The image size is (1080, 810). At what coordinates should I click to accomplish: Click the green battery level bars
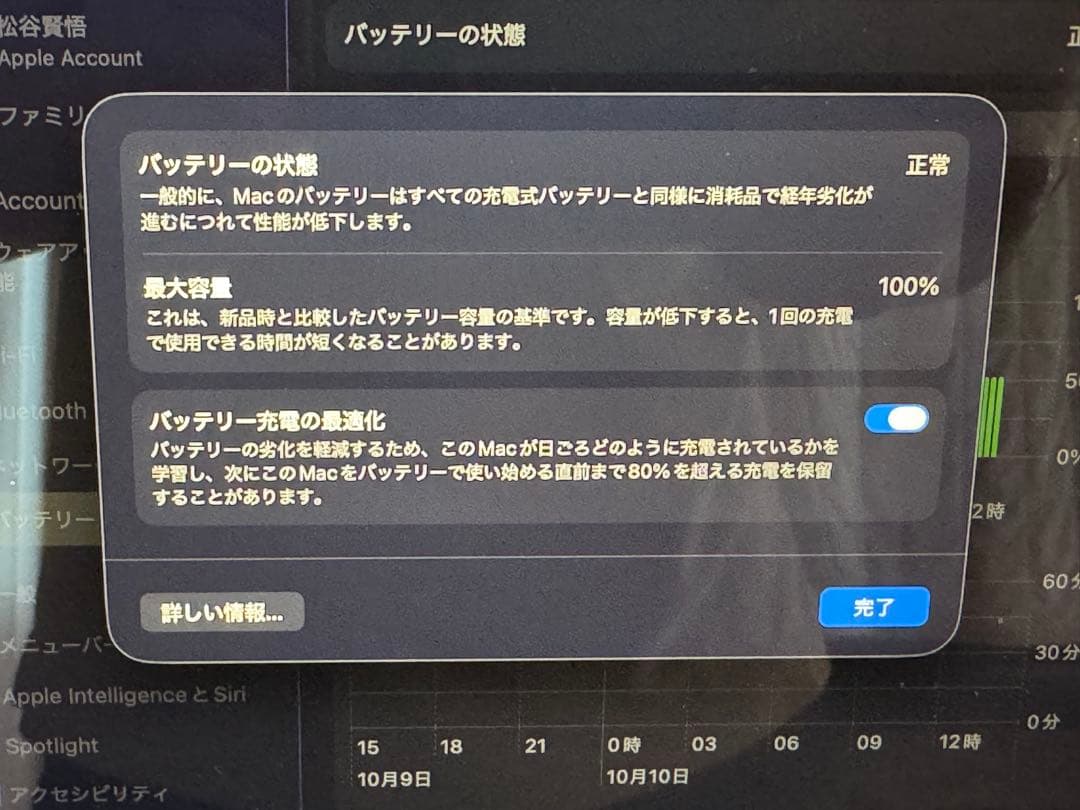pos(990,416)
